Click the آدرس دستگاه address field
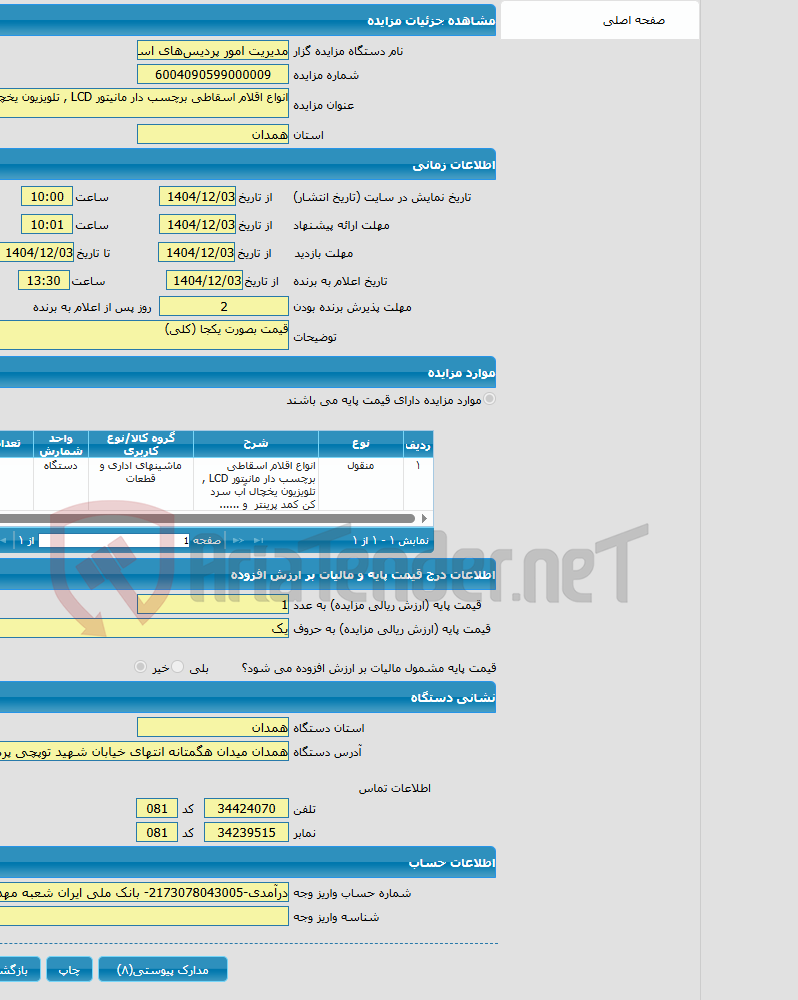 (x=144, y=752)
